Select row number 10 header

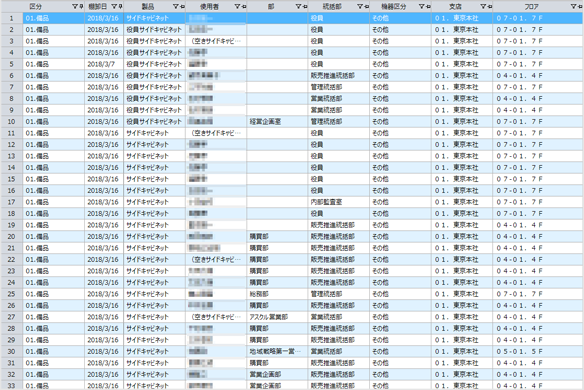[x=12, y=121]
